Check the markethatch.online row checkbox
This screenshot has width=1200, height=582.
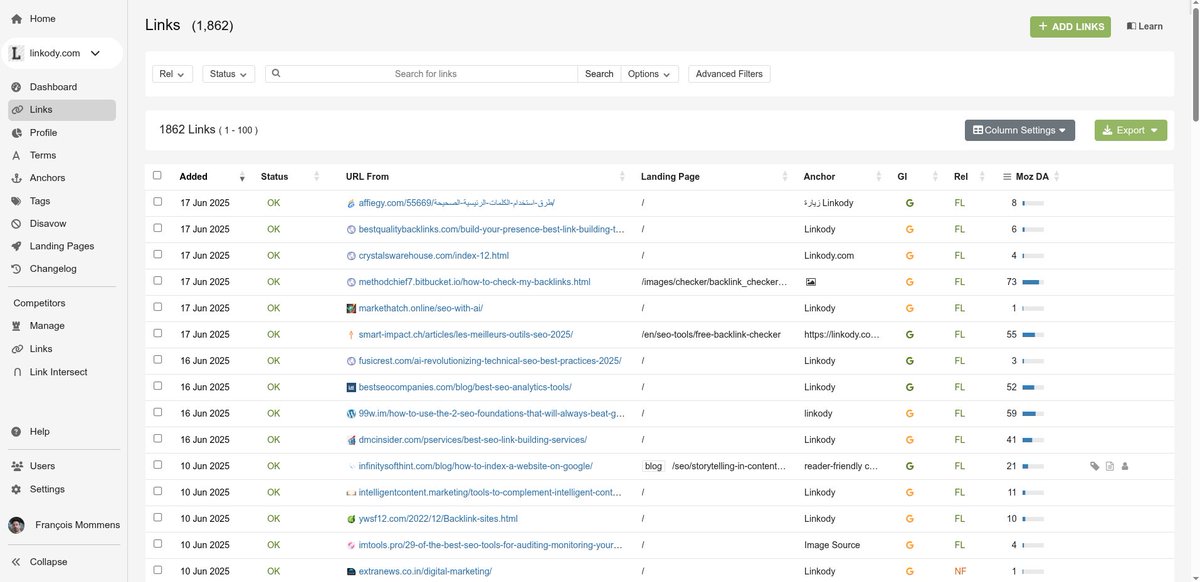(157, 307)
